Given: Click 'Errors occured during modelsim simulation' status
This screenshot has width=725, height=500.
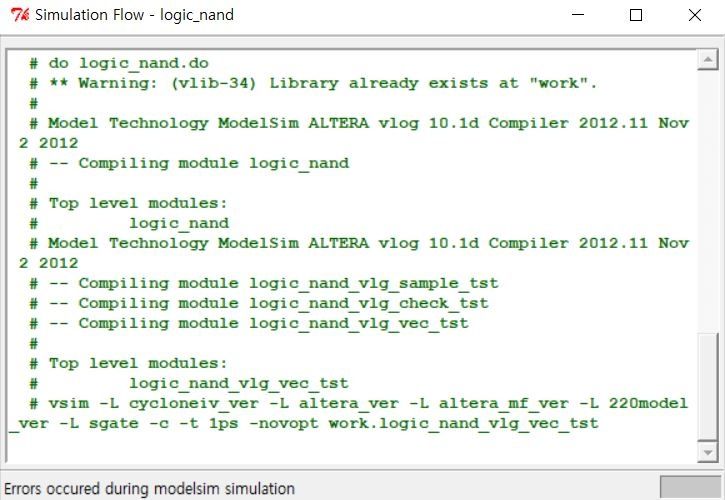Looking at the screenshot, I should pyautogui.click(x=149, y=489).
